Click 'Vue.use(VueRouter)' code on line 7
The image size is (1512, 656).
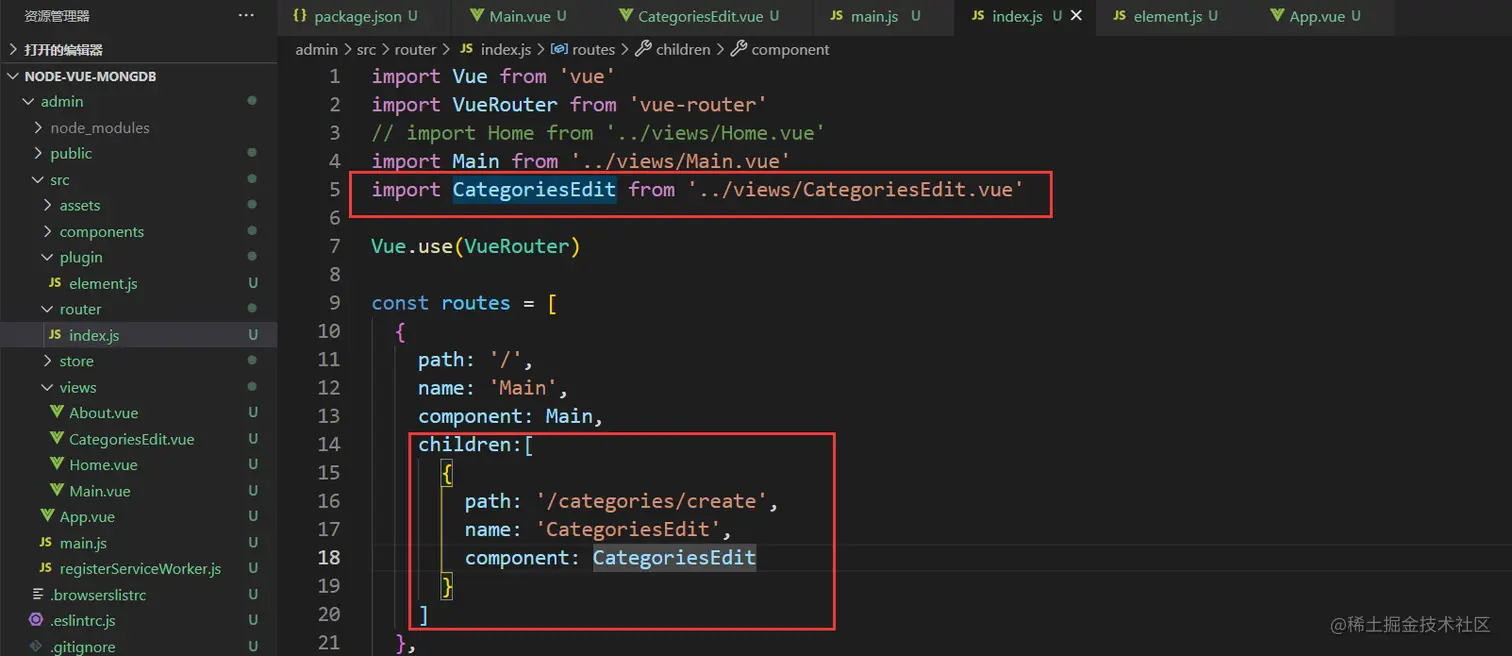pos(476,246)
